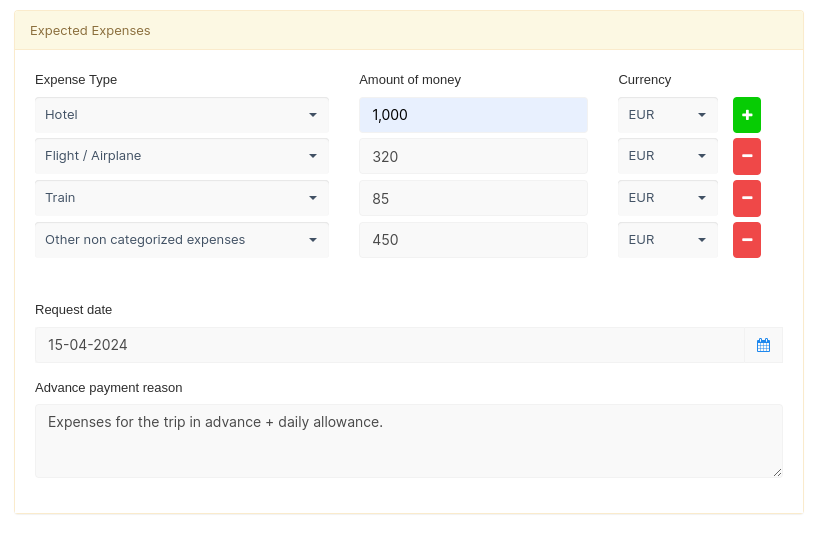Open the Hotel expense type dropdown
Screen dimensions: 820x538
point(181,115)
